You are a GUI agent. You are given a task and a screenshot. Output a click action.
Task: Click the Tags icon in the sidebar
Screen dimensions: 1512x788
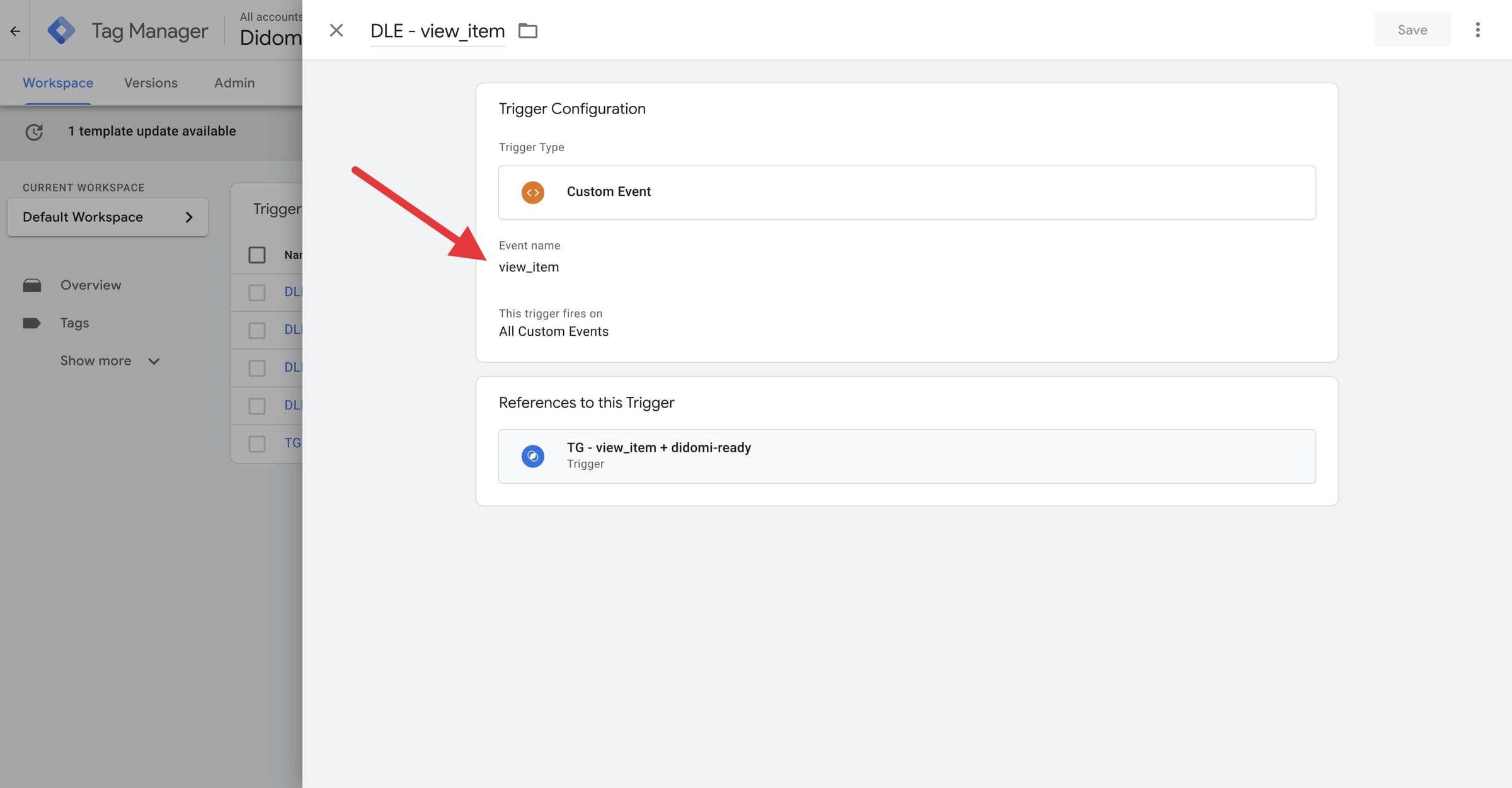(x=31, y=323)
